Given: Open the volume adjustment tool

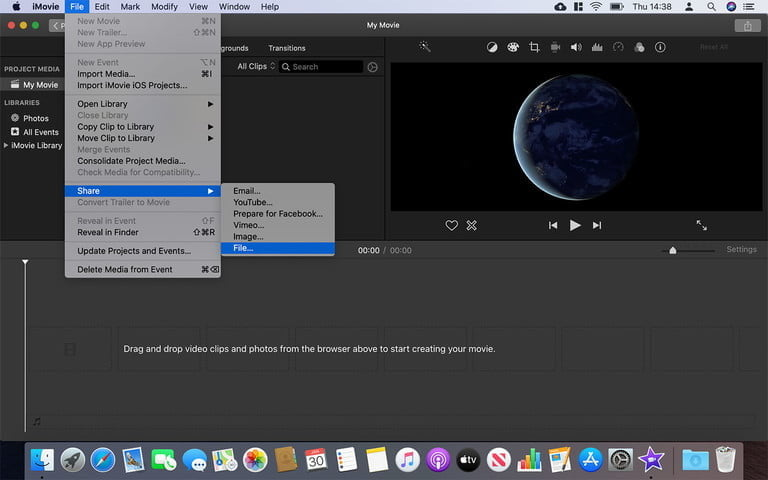Looking at the screenshot, I should coord(577,47).
